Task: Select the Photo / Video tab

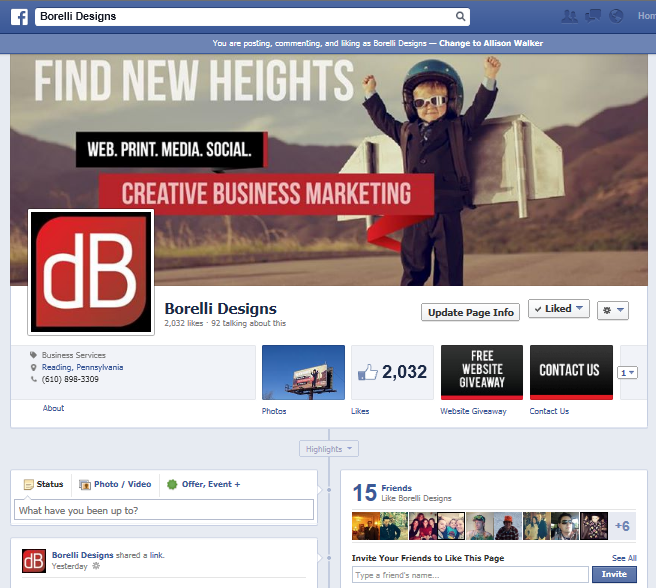Action: [x=115, y=484]
